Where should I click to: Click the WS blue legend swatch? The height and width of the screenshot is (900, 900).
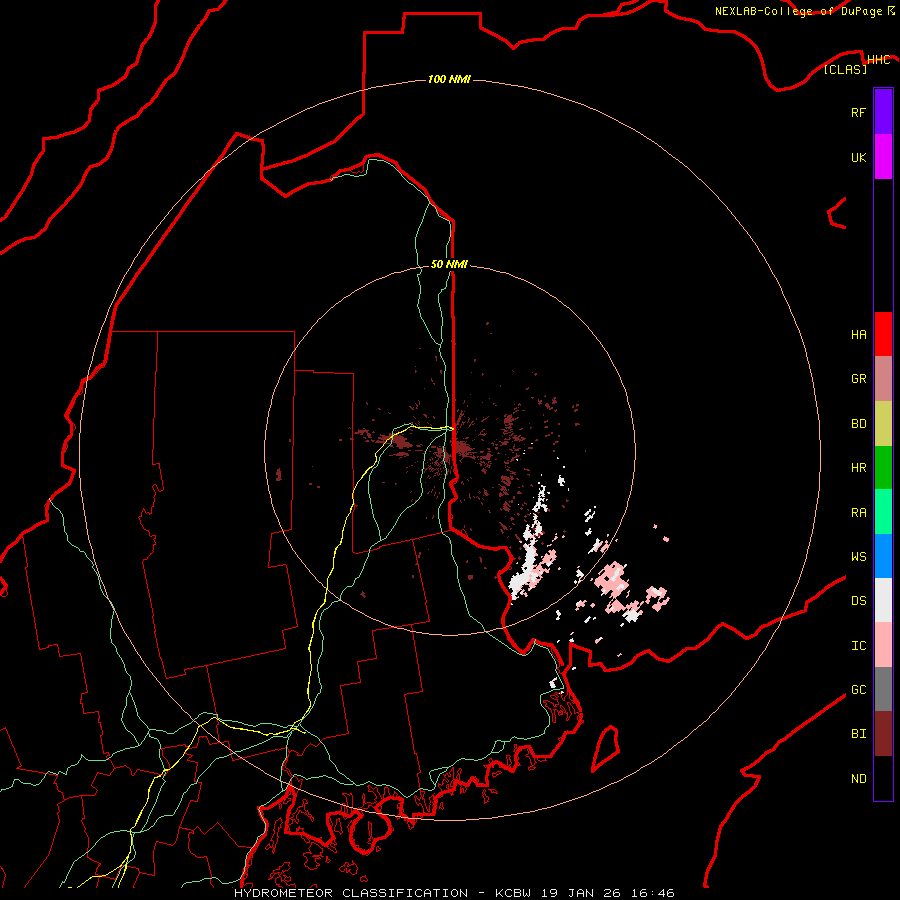coord(883,556)
